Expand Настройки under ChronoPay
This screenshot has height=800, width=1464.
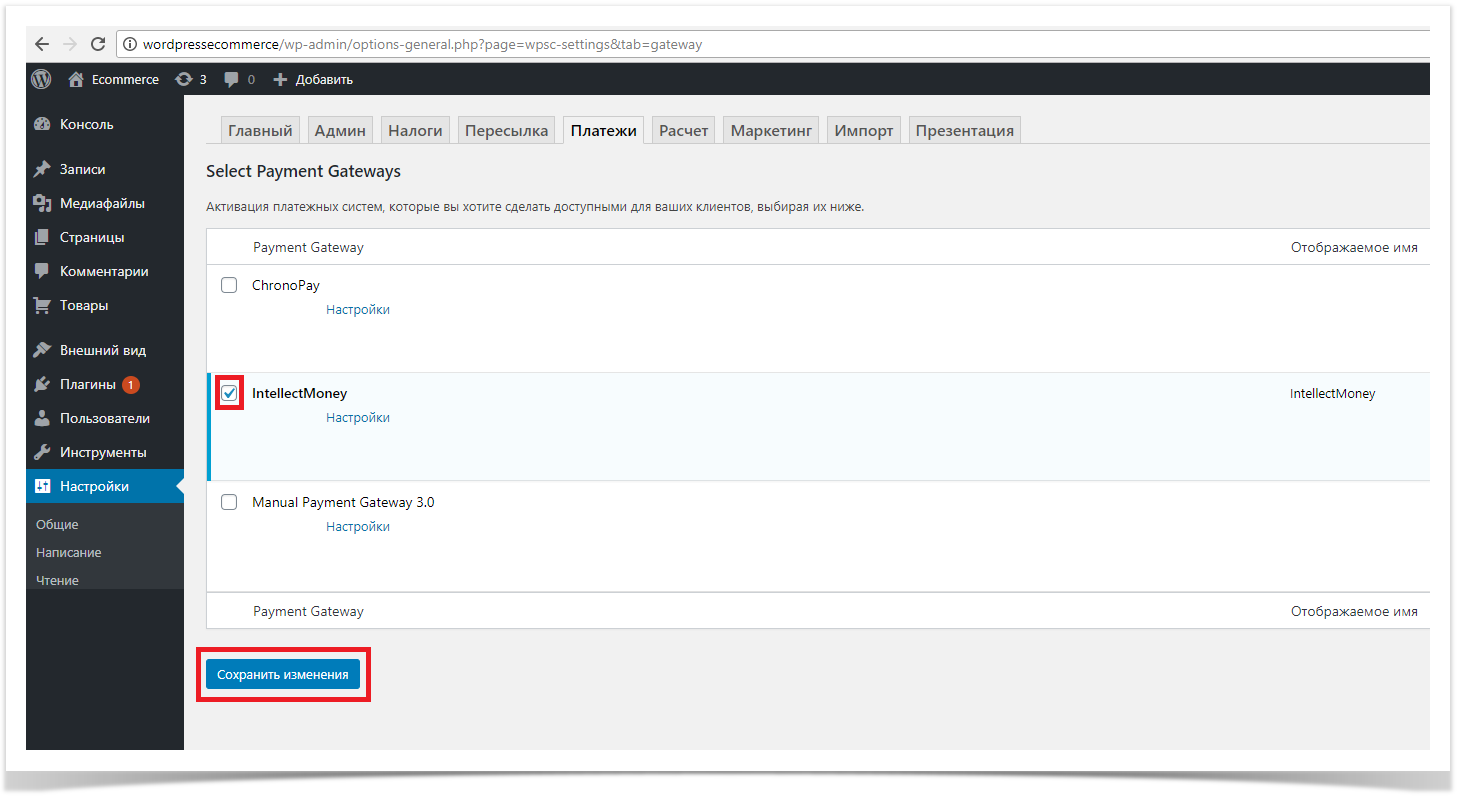pyautogui.click(x=357, y=310)
